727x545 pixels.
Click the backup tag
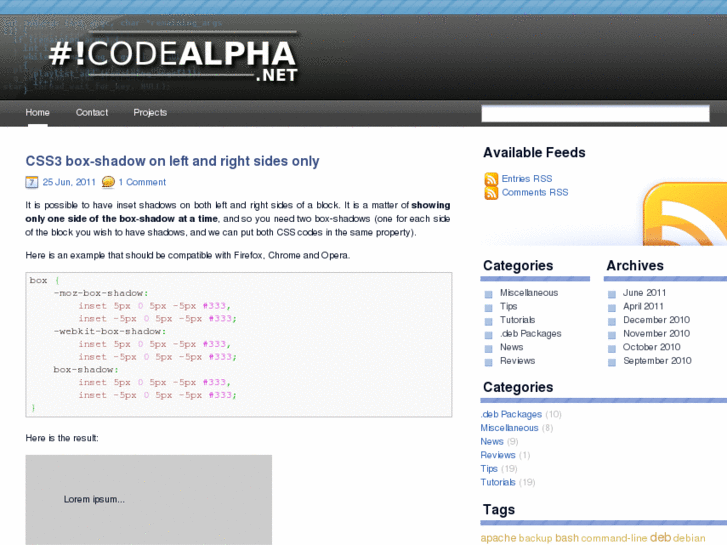(x=536, y=538)
